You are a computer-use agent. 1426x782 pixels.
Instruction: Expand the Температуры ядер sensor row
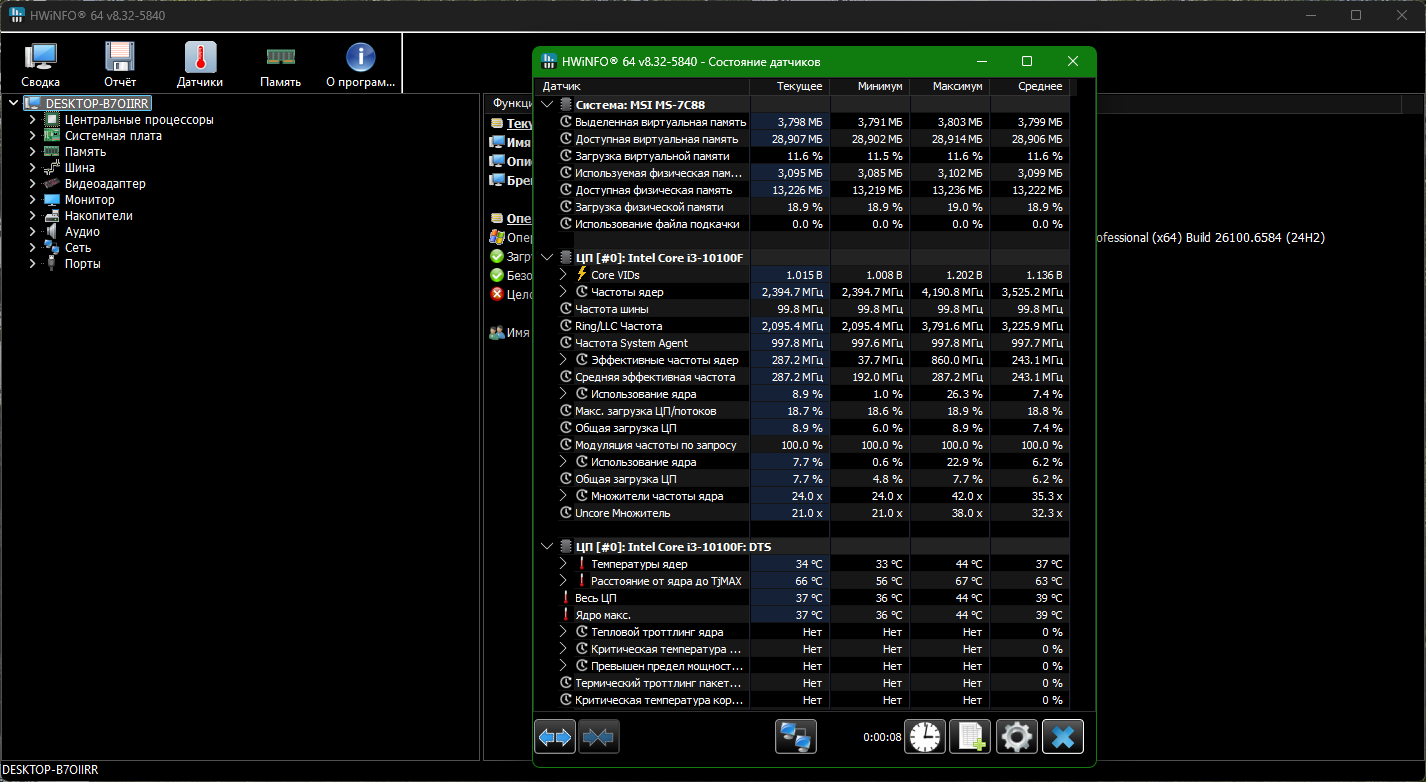563,564
